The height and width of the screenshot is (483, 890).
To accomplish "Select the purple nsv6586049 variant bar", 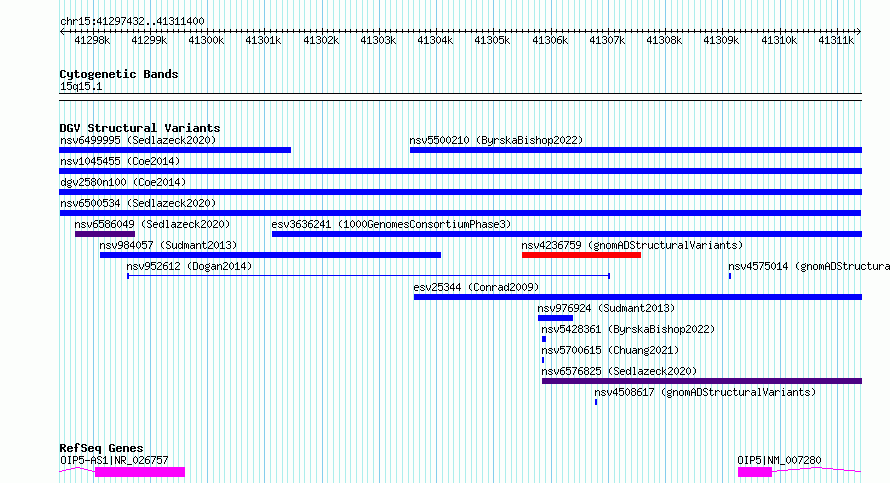I will (x=105, y=234).
